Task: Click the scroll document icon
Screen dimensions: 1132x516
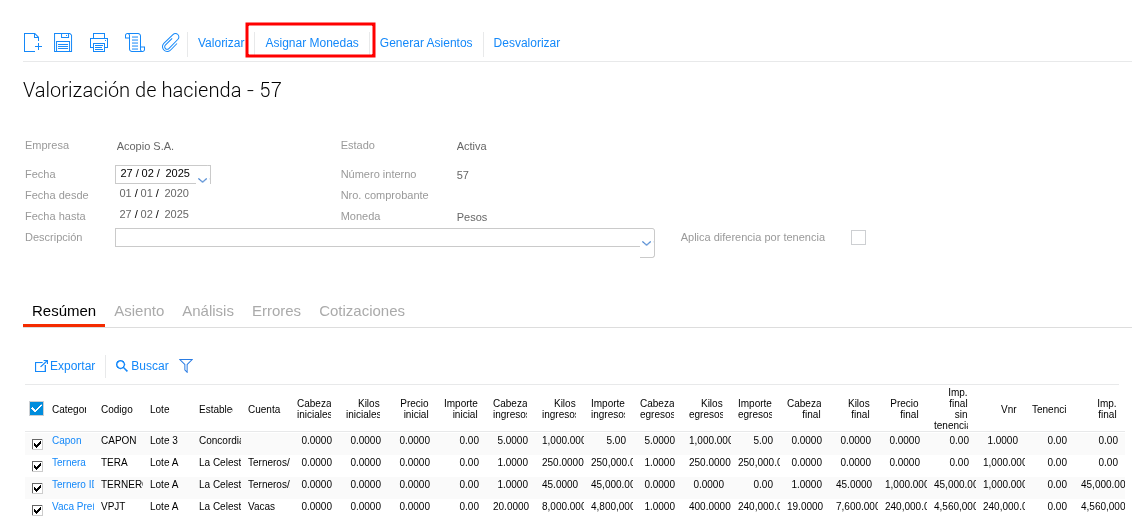Action: click(x=135, y=42)
